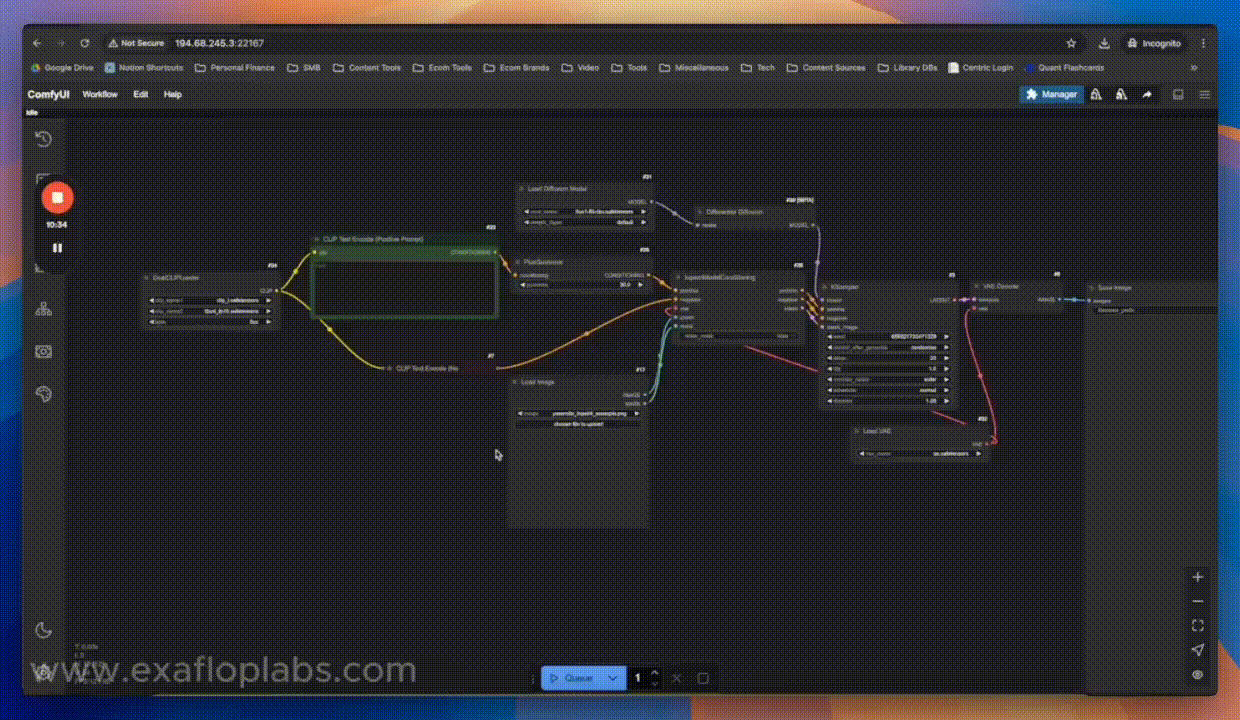
Task: Toggle link visibility eye icon
Action: [1197, 675]
